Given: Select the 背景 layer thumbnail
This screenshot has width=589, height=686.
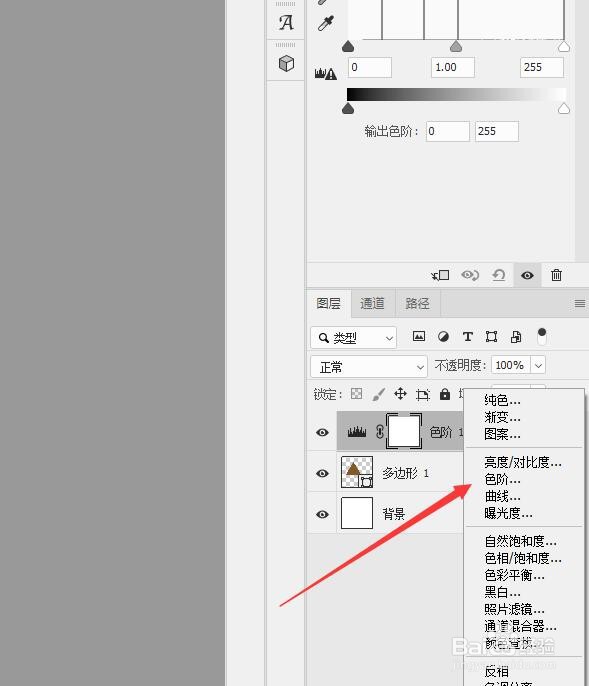Looking at the screenshot, I should tap(357, 513).
